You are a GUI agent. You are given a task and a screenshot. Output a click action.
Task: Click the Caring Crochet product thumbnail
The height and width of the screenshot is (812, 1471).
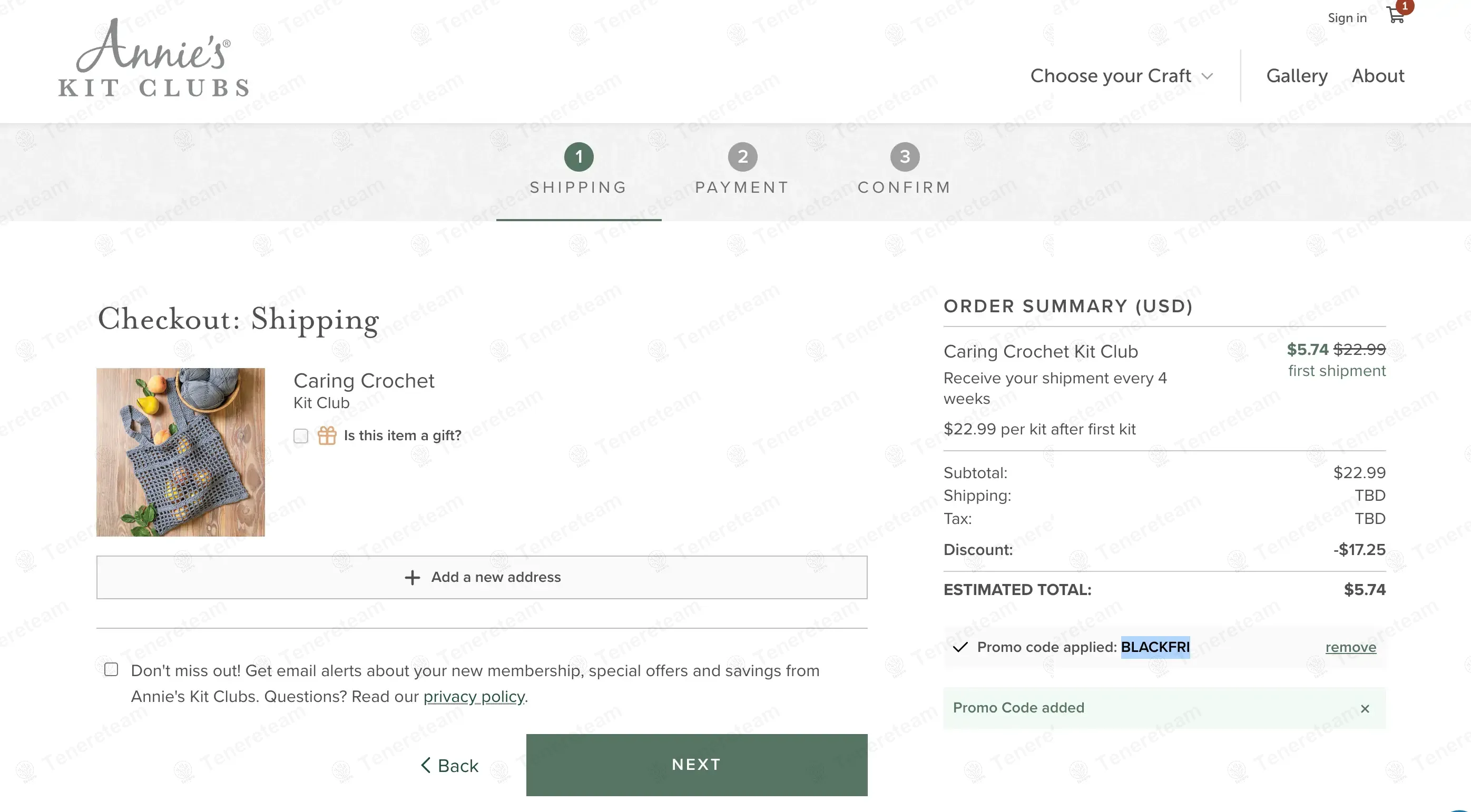pyautogui.click(x=180, y=452)
